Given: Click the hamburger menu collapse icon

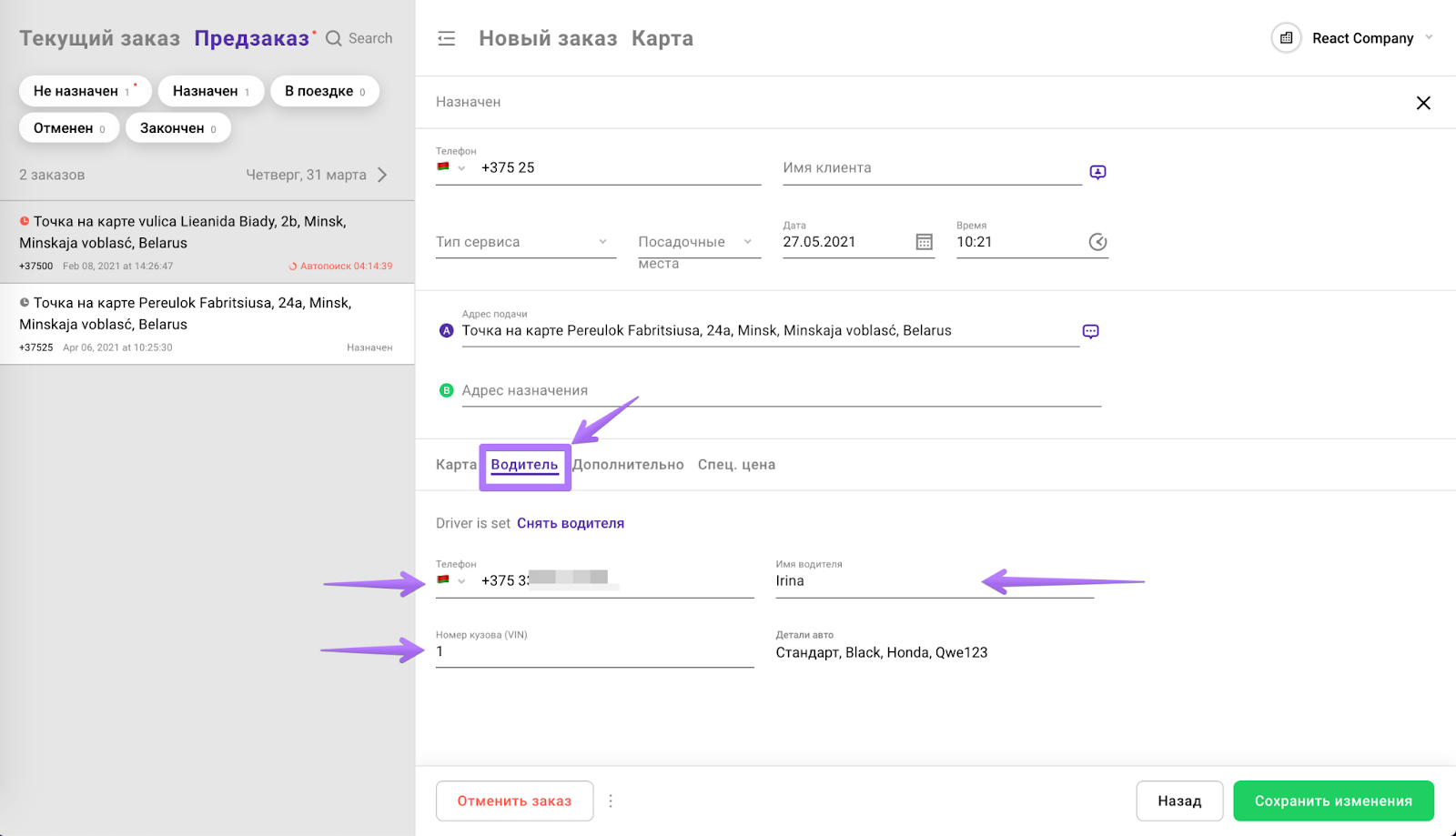Looking at the screenshot, I should coord(446,38).
